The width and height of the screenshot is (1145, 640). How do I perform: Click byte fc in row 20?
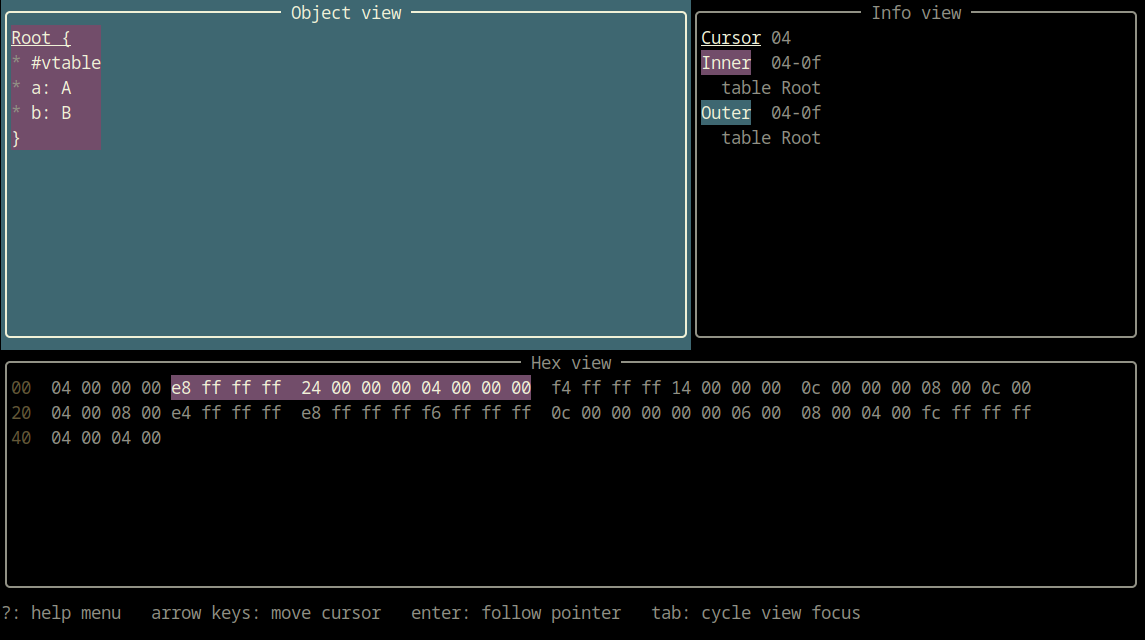tap(931, 413)
